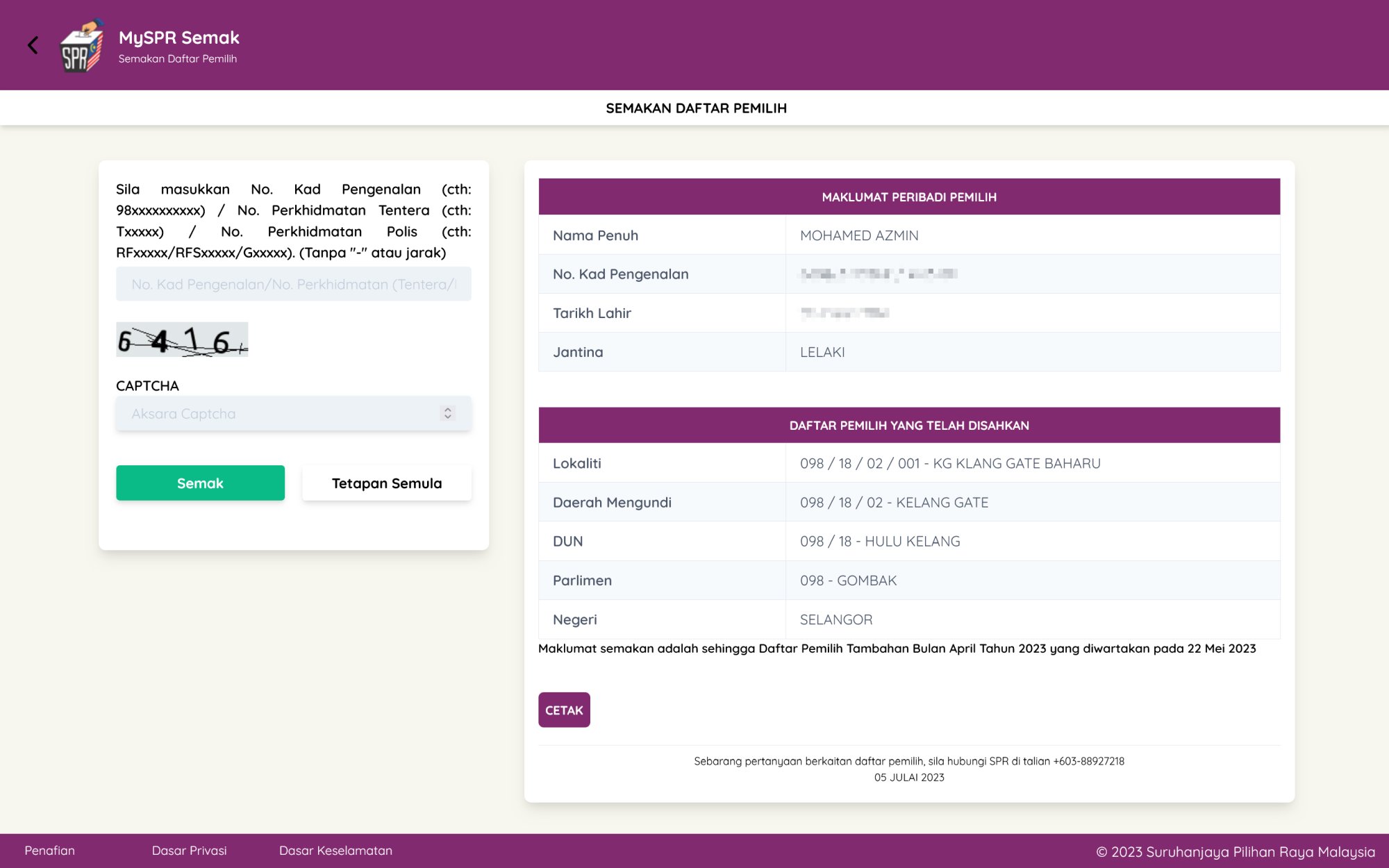This screenshot has width=1389, height=868.
Task: Open the Penafian footer link
Action: pyautogui.click(x=49, y=851)
